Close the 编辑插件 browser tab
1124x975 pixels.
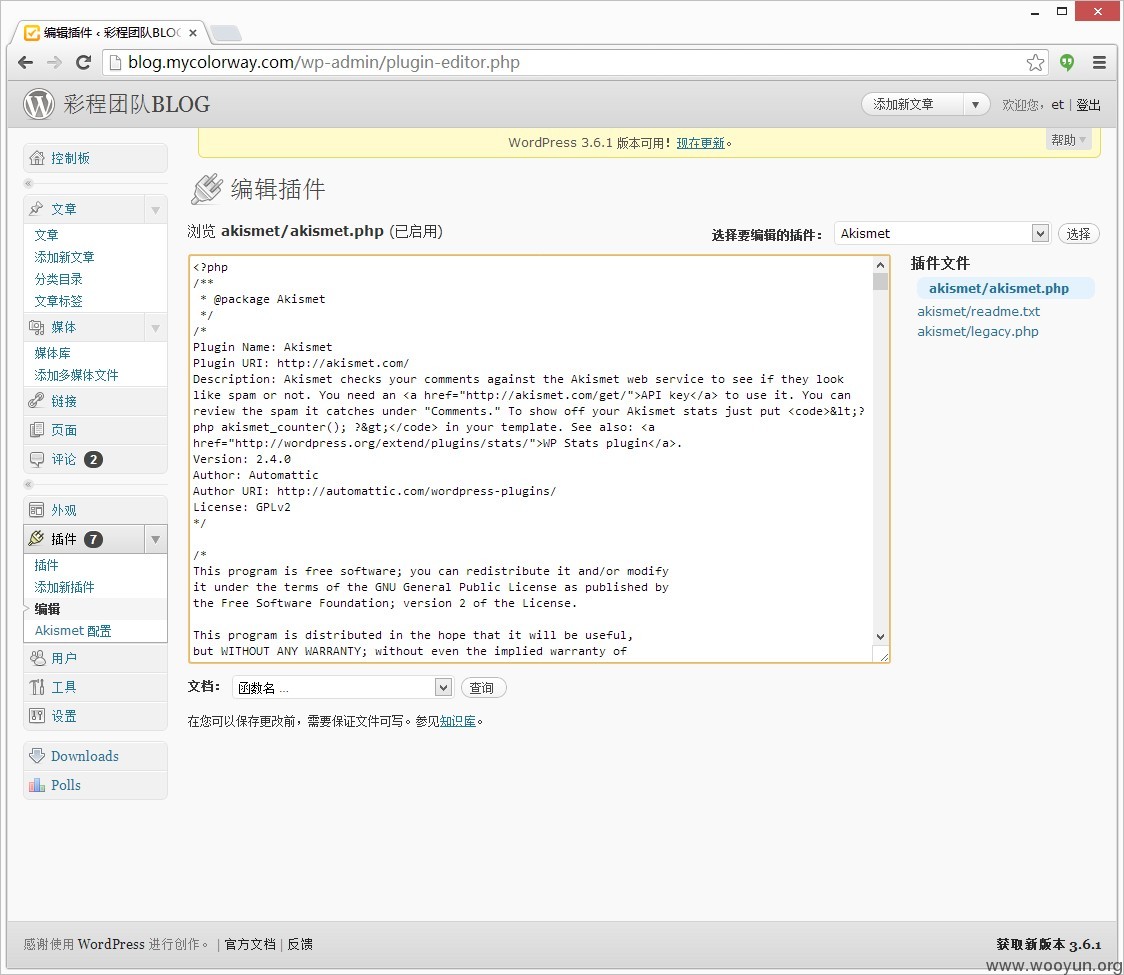pyautogui.click(x=193, y=33)
